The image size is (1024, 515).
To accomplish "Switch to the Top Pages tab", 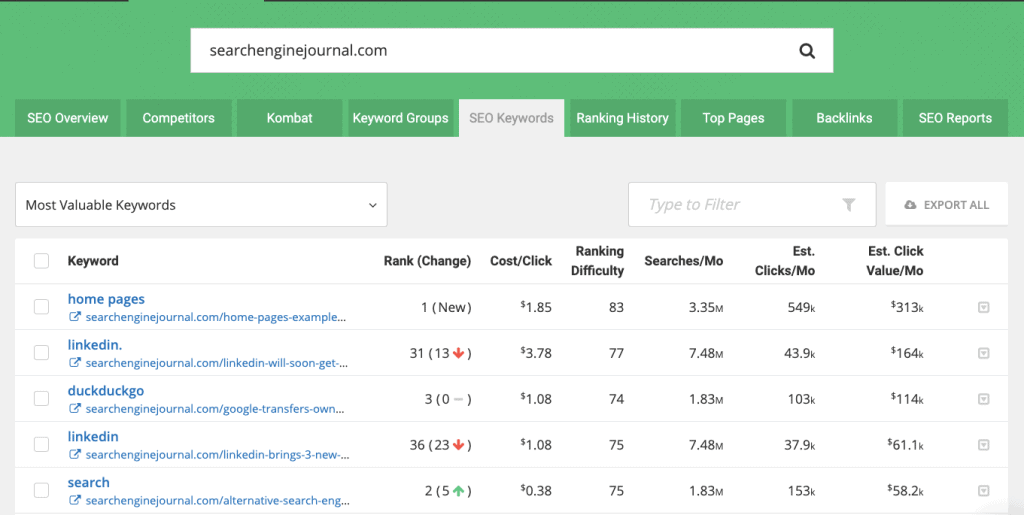I will coord(733,118).
